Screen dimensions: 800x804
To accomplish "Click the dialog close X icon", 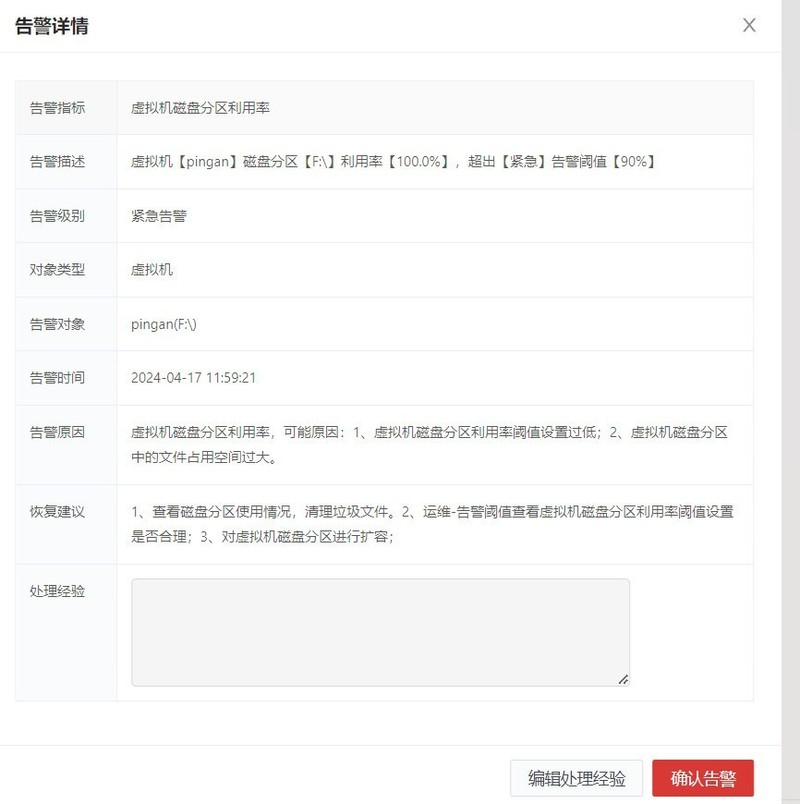I will point(749,25).
